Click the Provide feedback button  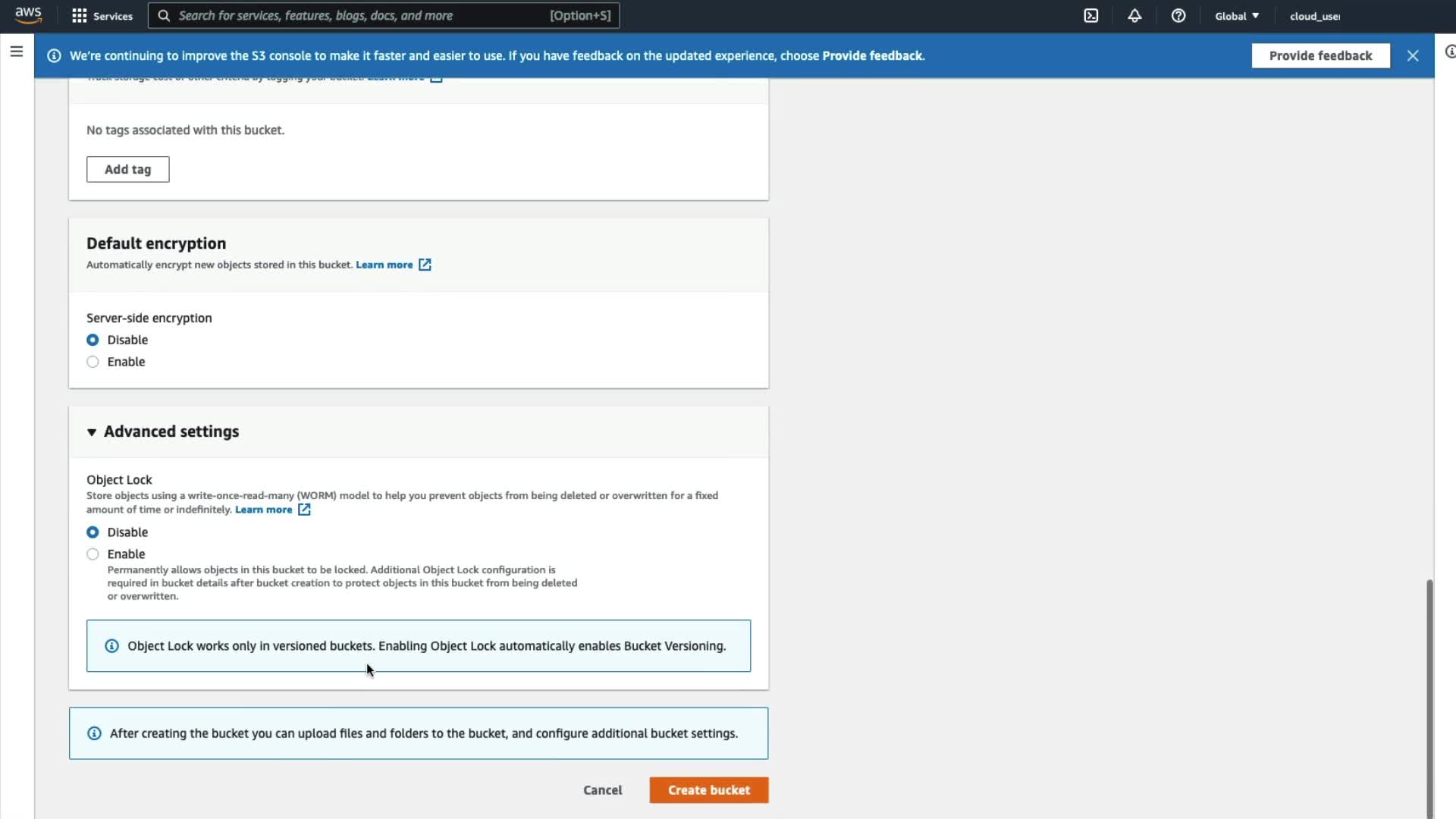[x=1319, y=55]
